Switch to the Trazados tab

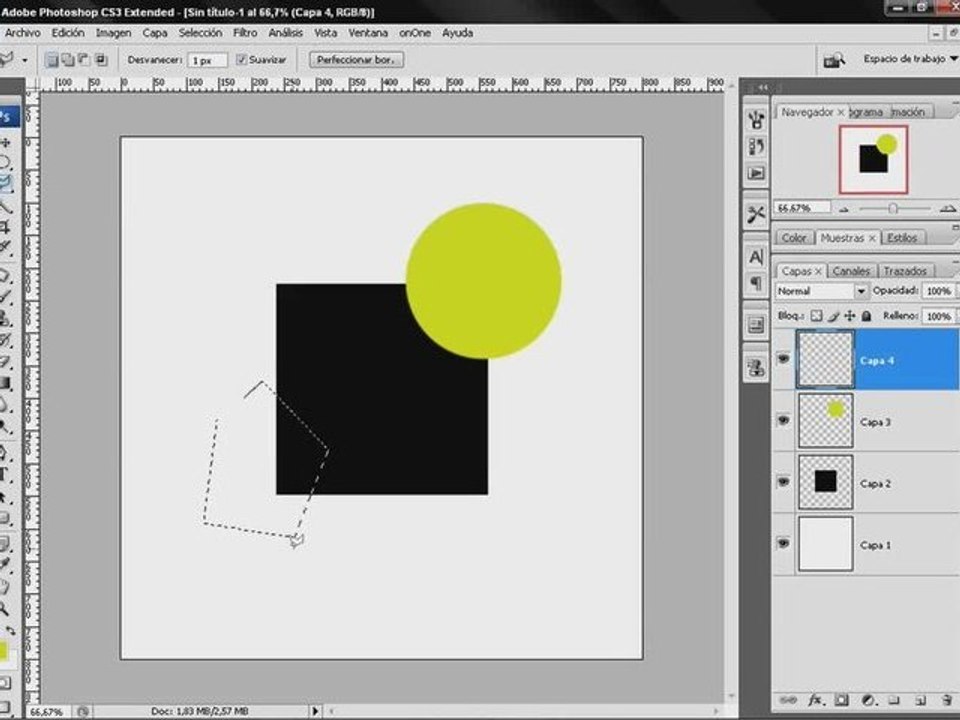click(x=905, y=271)
